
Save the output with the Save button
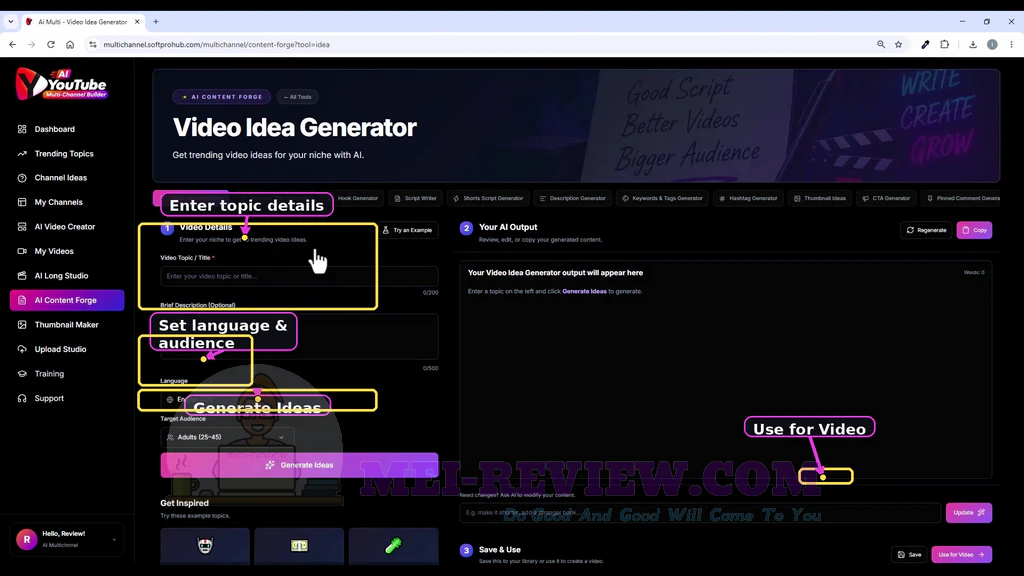tap(909, 554)
